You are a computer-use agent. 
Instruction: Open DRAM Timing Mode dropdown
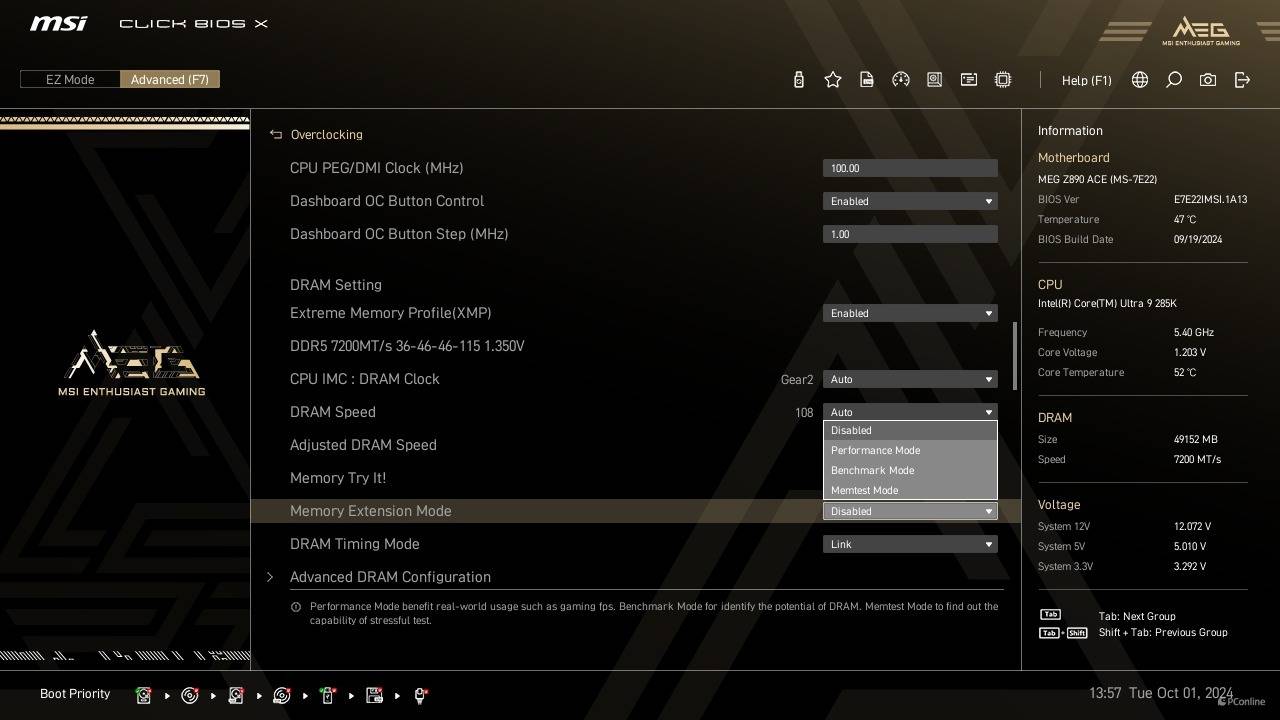[x=909, y=544]
